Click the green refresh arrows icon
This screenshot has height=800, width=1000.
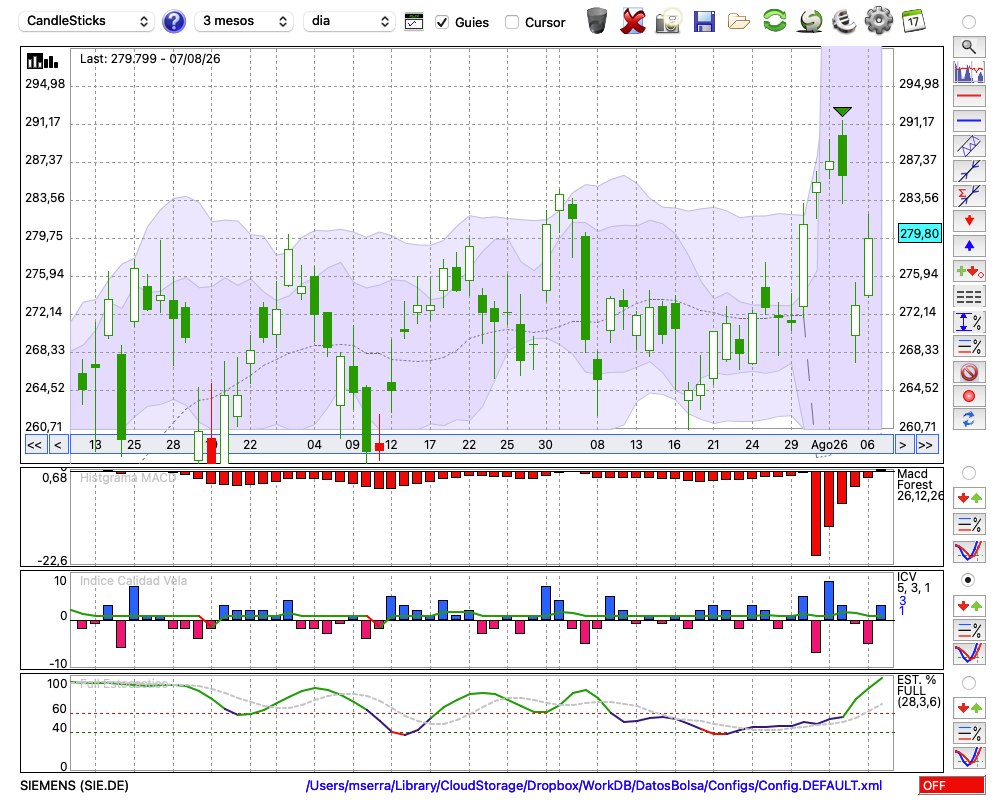[774, 20]
